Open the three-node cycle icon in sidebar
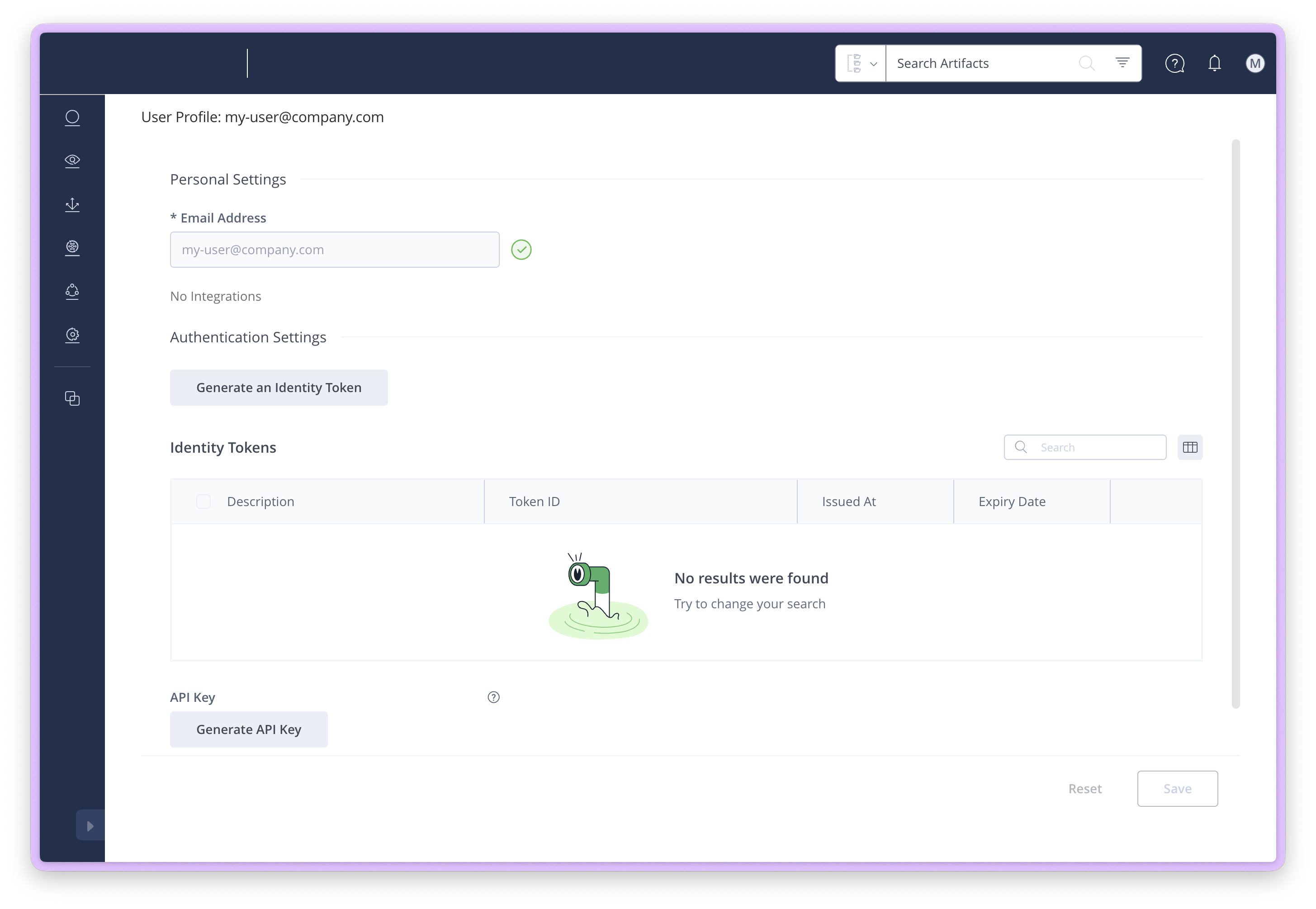This screenshot has height=909, width=1316. click(72, 292)
